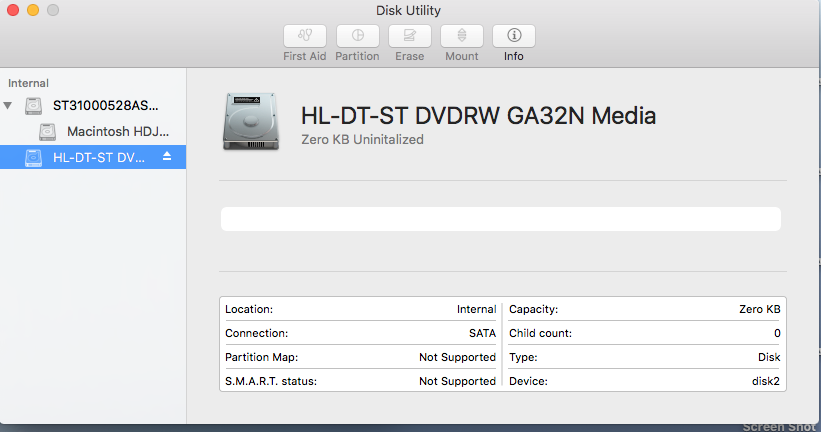Image resolution: width=821 pixels, height=432 pixels.
Task: Click the First Aid toolbar icon
Action: [304, 36]
